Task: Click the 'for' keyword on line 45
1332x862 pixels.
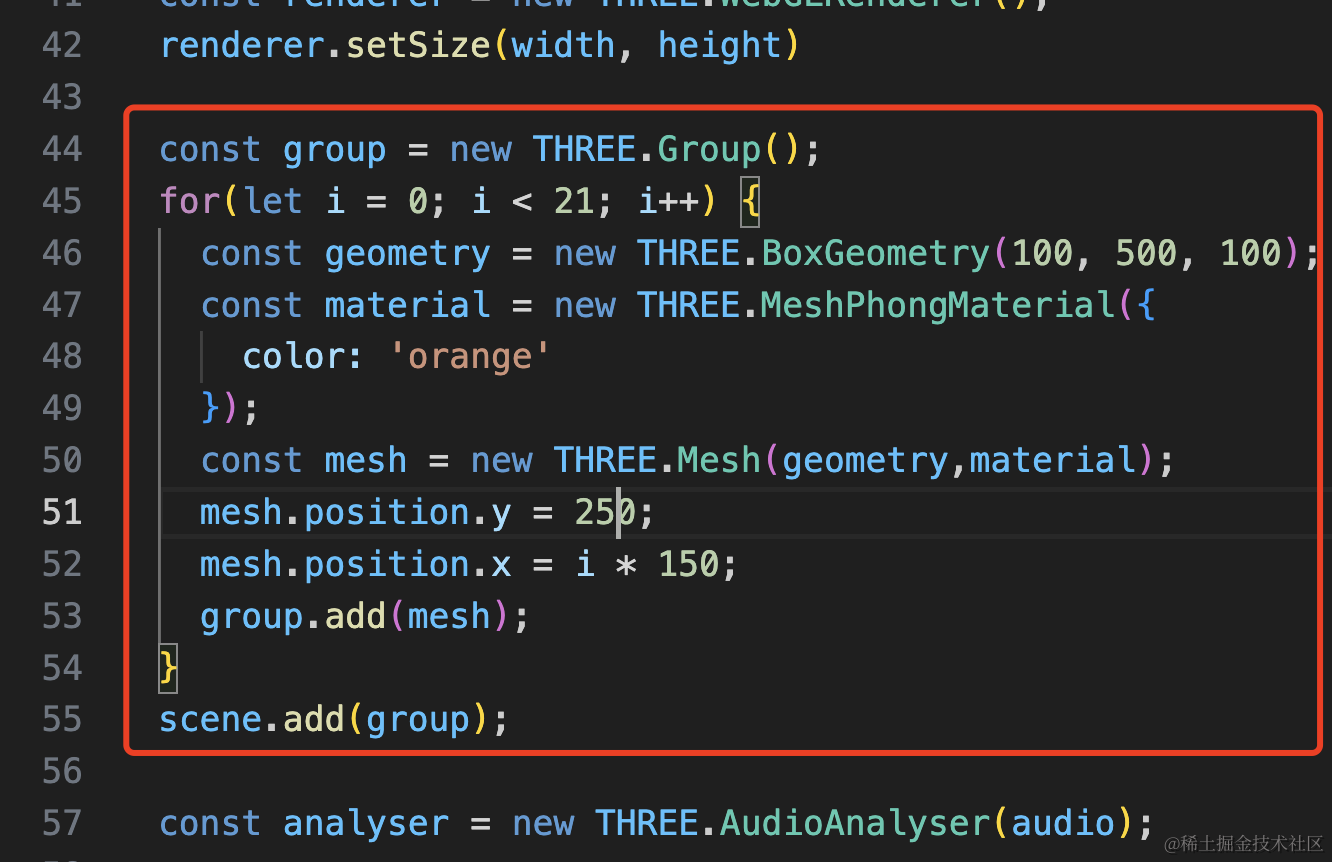Action: pos(190,202)
